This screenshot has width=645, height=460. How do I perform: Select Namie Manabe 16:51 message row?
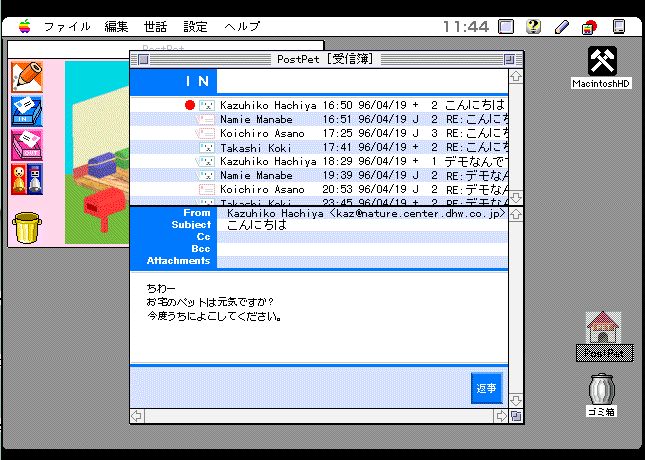coord(319,119)
